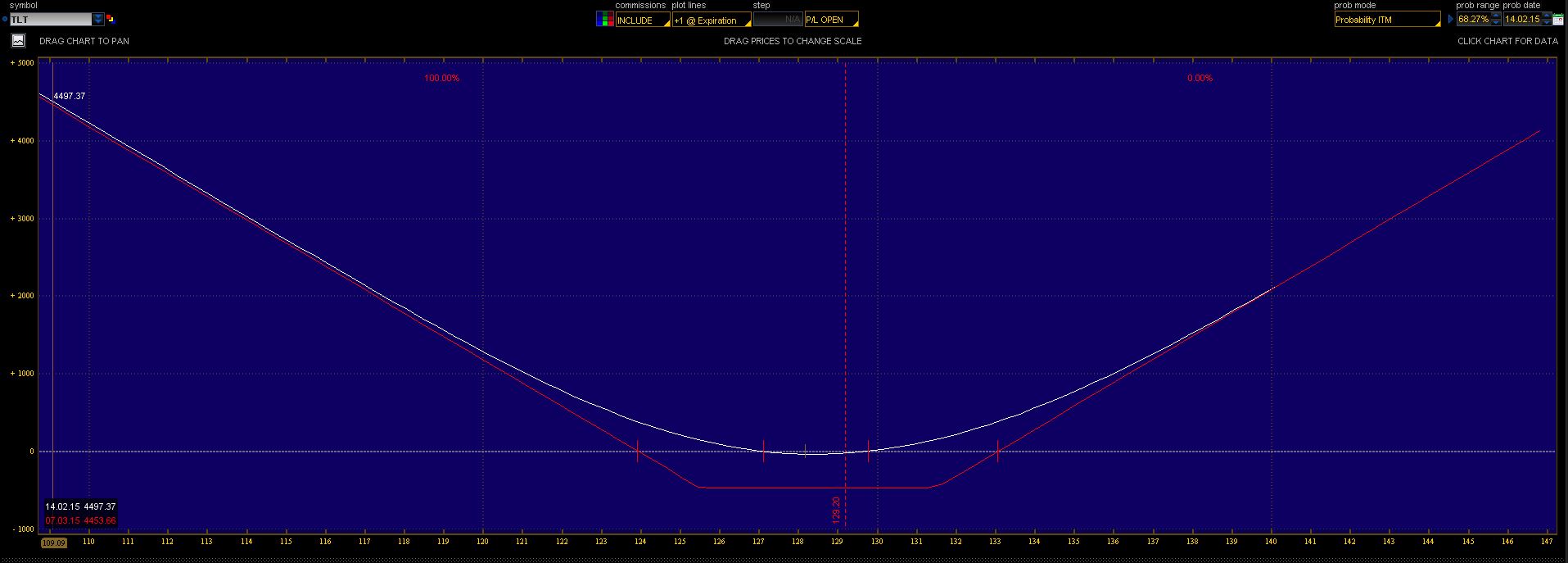Image resolution: width=1568 pixels, height=563 pixels.
Task: Click price 140 on the bottom axis
Action: 1271,542
